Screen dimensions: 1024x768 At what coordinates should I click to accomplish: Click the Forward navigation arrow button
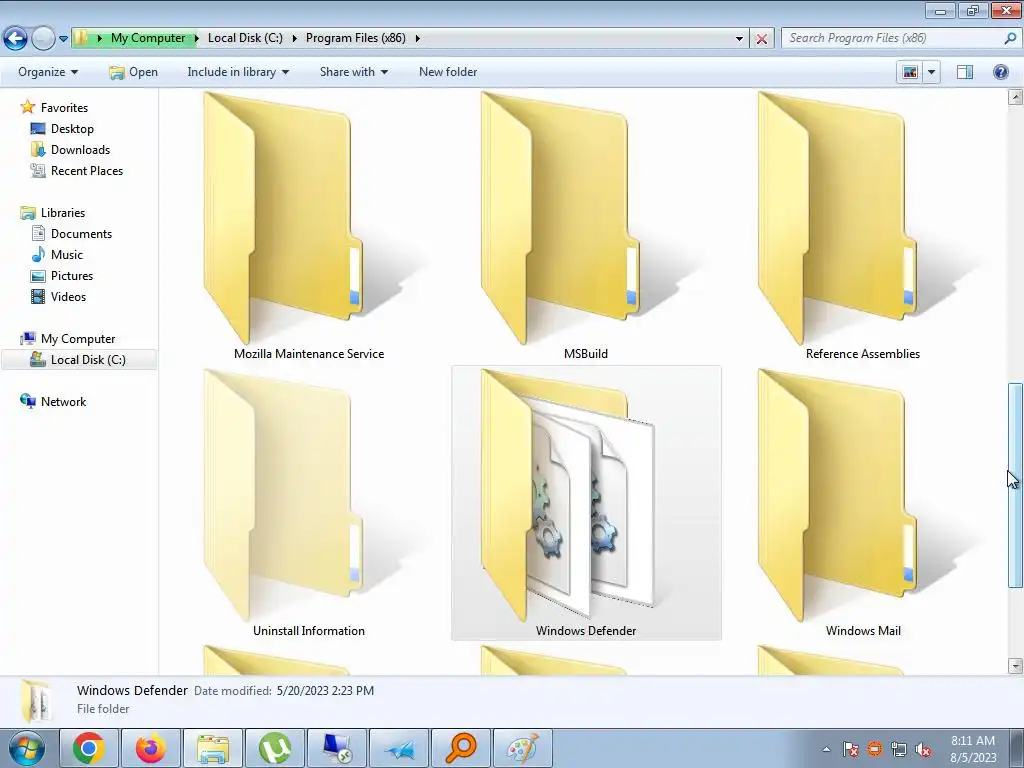click(43, 38)
